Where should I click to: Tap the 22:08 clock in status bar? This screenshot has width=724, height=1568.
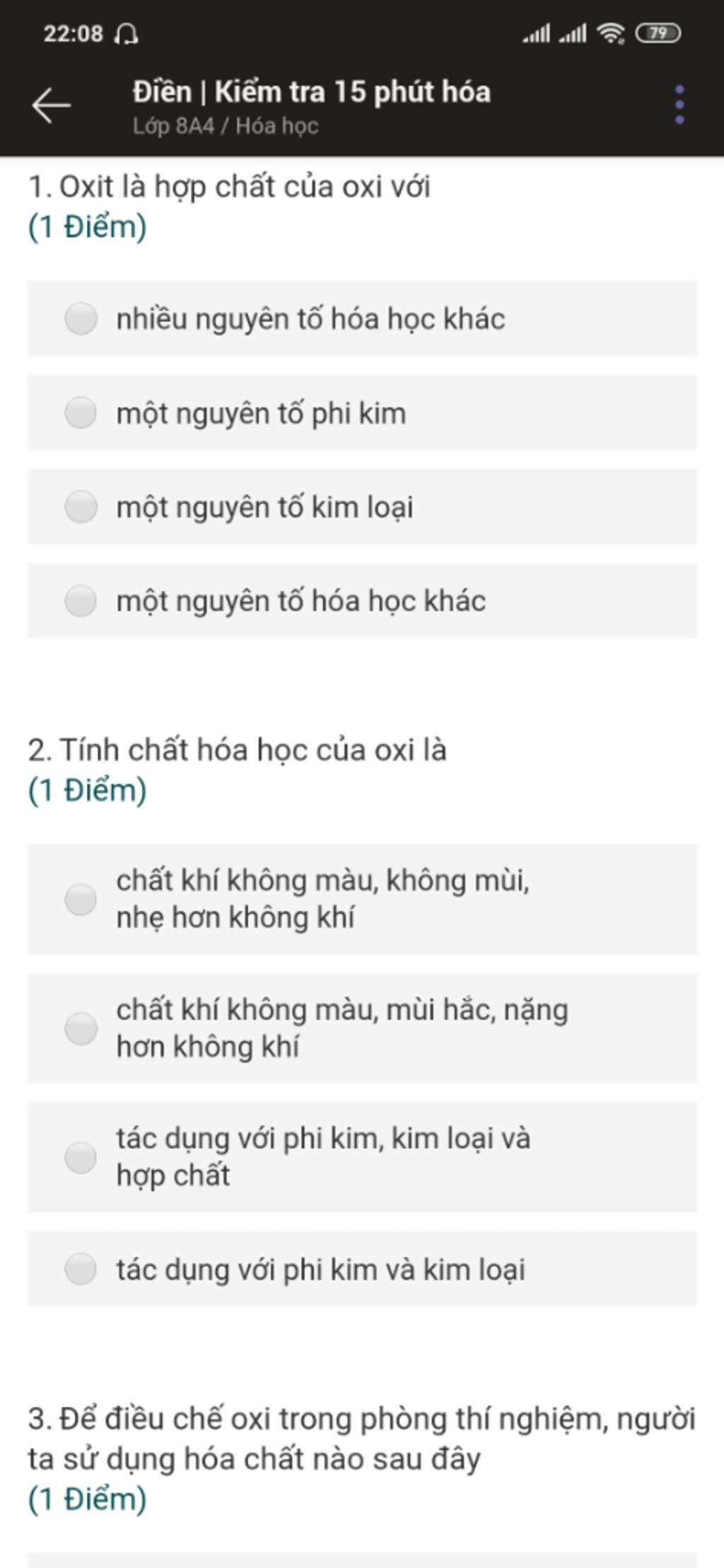[x=73, y=33]
